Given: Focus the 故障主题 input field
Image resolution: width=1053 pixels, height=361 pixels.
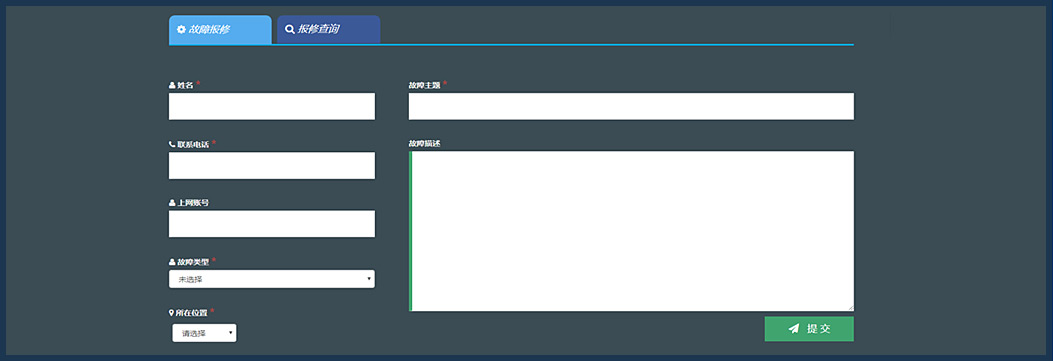Looking at the screenshot, I should click(x=631, y=106).
